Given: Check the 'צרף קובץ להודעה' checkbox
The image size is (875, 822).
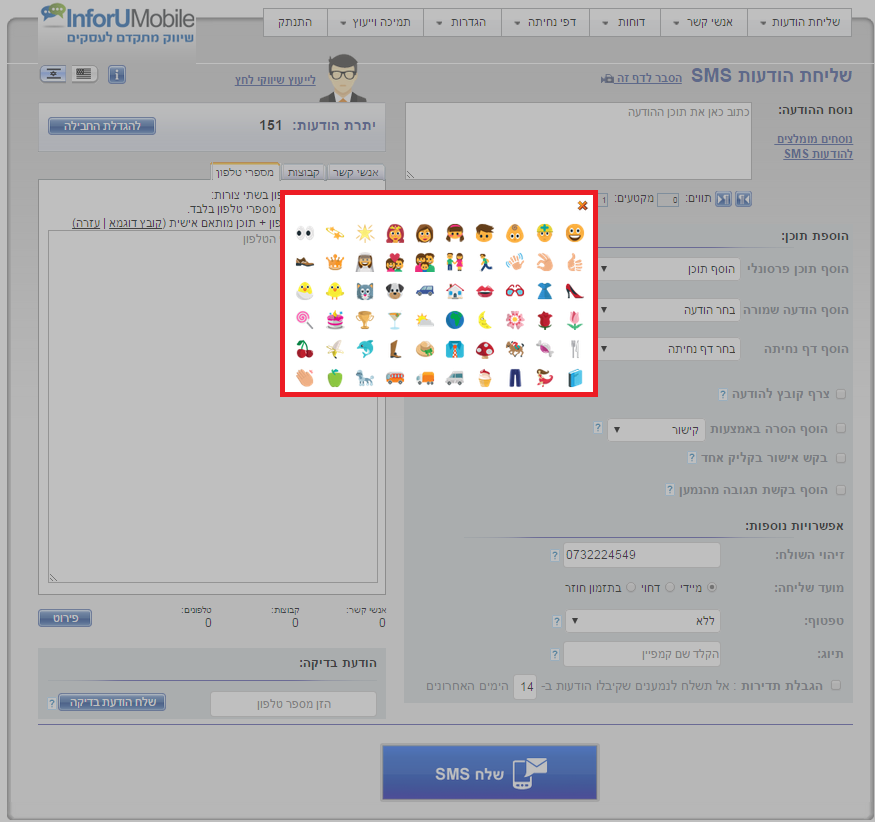Looking at the screenshot, I should 841,395.
